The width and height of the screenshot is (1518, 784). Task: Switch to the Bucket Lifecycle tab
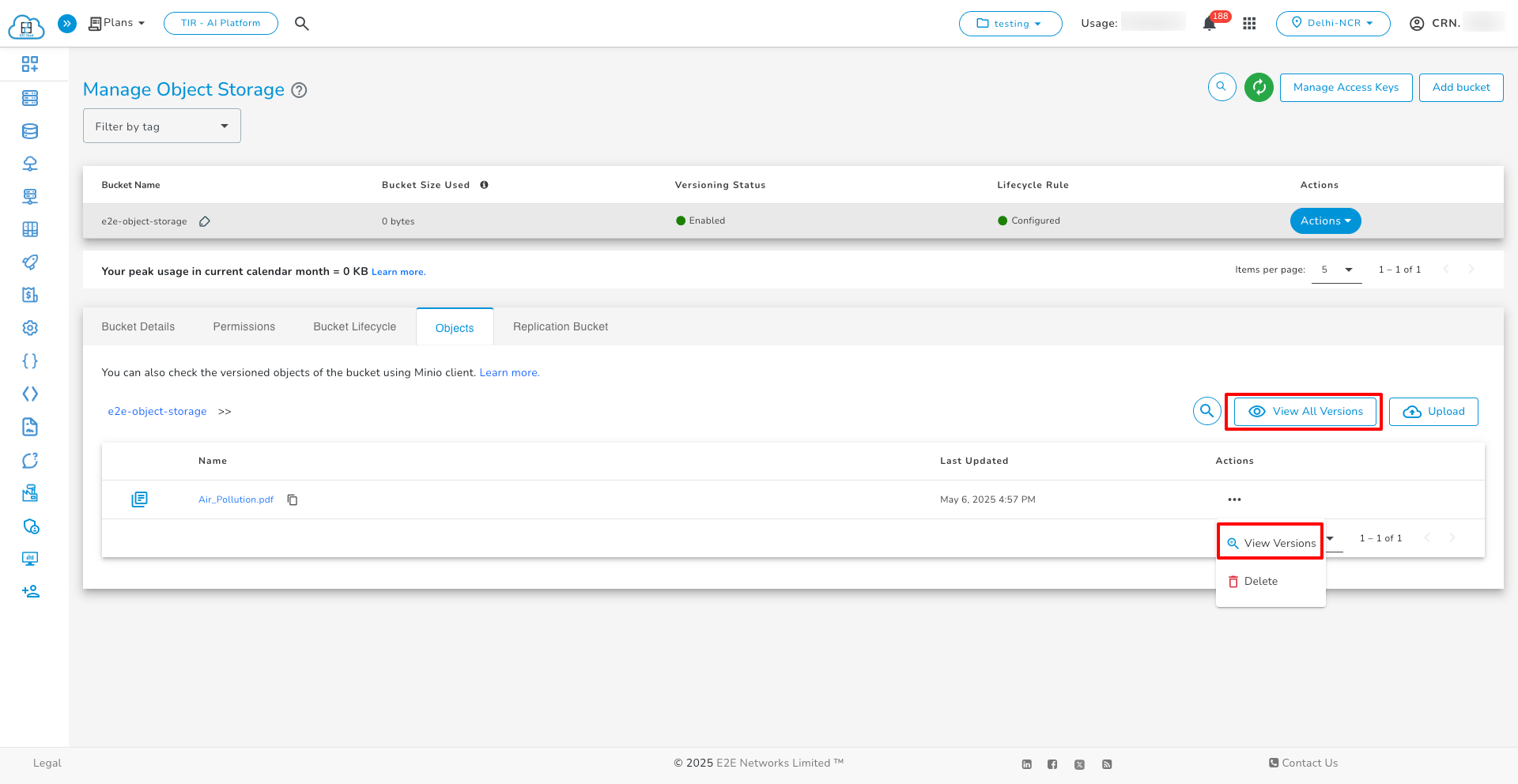pyautogui.click(x=354, y=326)
